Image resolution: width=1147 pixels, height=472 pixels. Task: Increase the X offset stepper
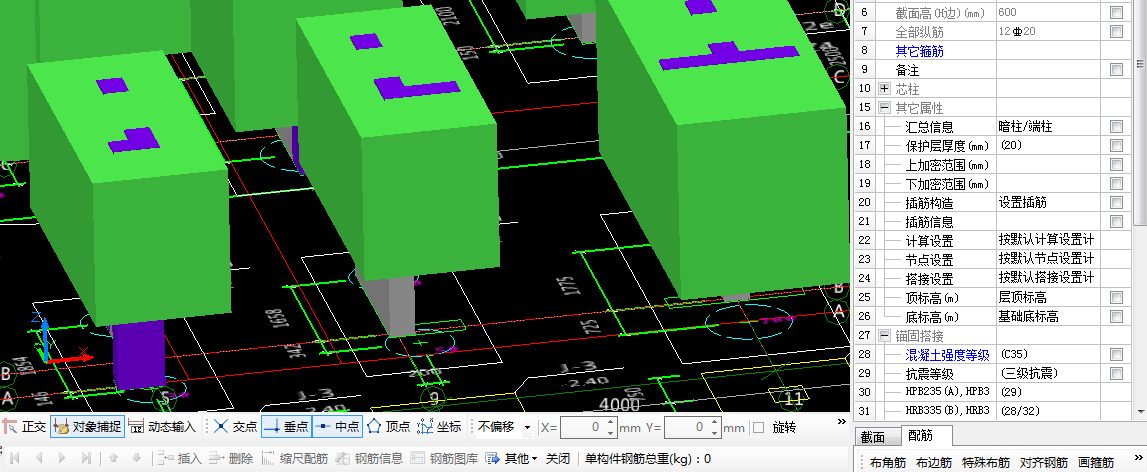point(612,423)
